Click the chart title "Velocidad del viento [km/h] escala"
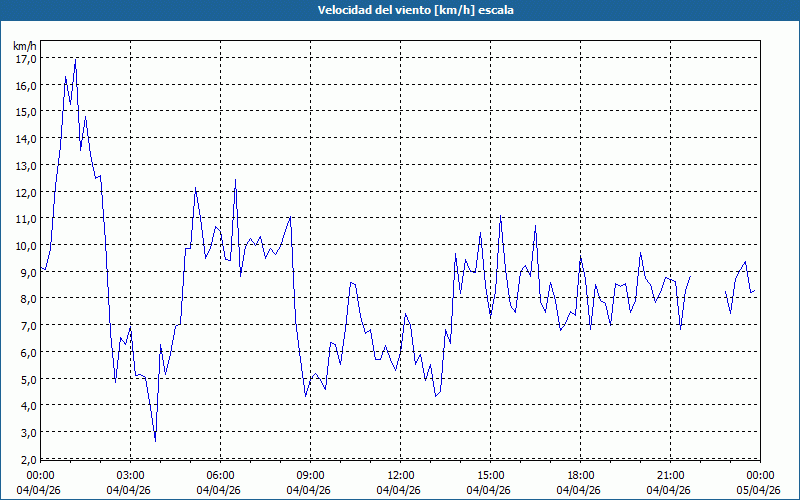The image size is (800, 500). 400,10
